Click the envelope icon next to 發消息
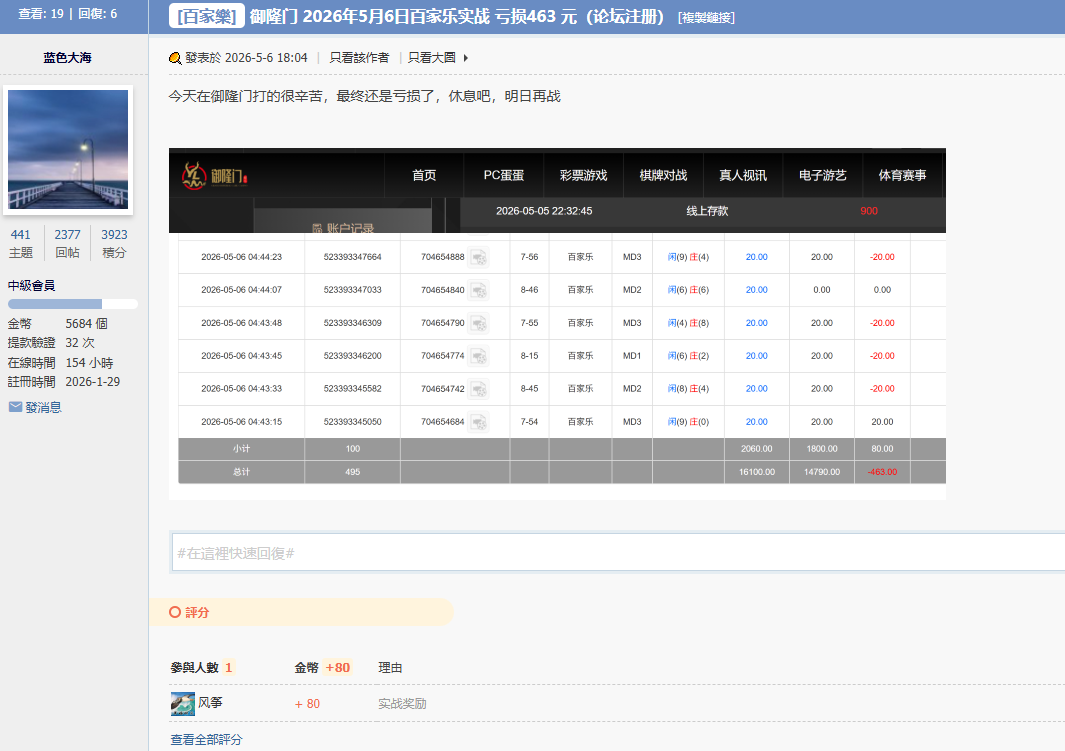Screen dimensions: 1065x751 (x=15, y=407)
